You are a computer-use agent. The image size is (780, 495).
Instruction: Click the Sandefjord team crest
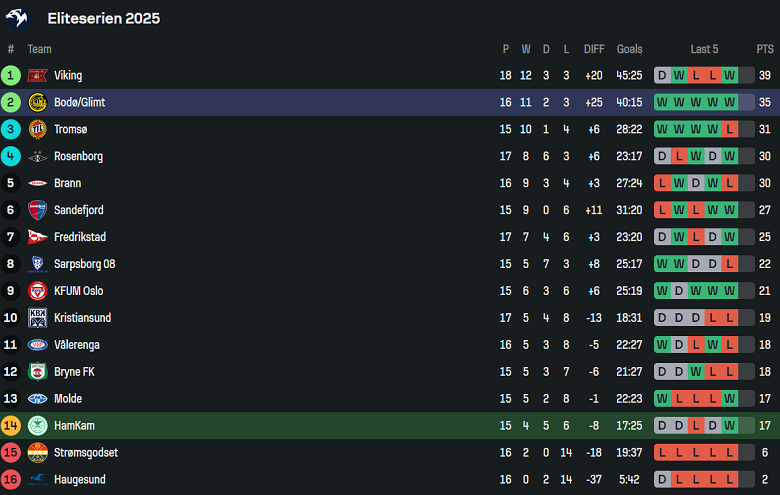pyautogui.click(x=37, y=210)
